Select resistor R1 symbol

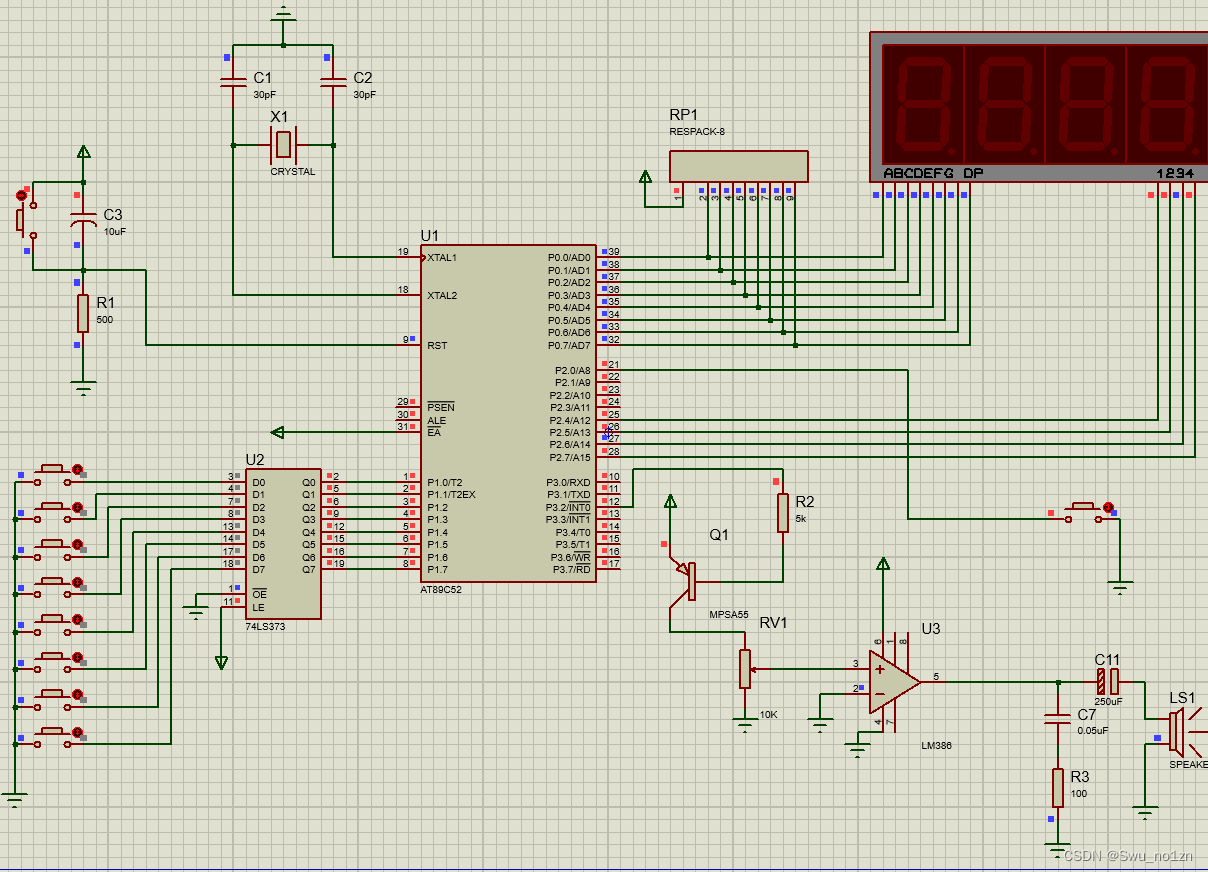[x=83, y=313]
